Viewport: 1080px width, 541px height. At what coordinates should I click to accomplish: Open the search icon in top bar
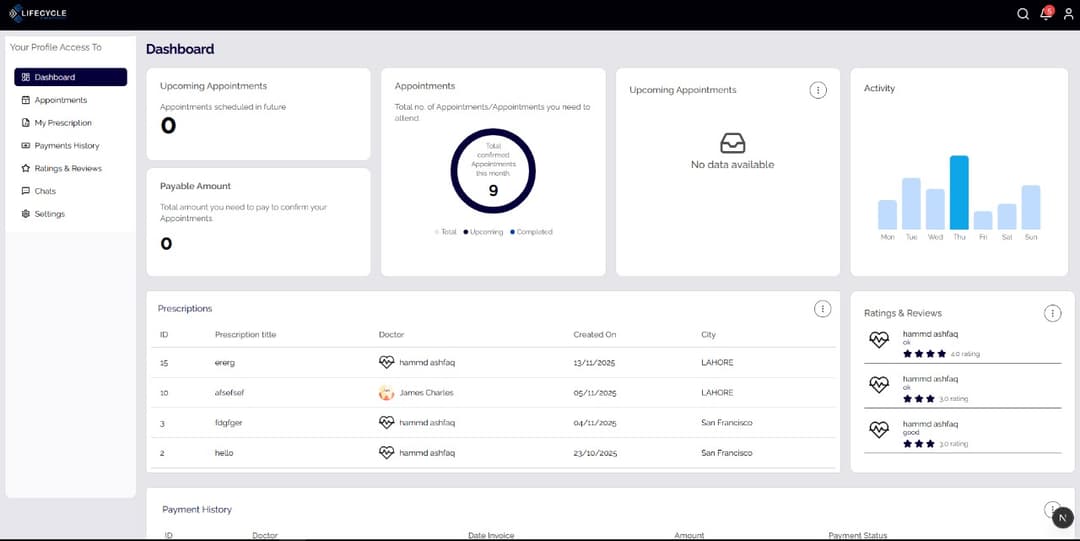tap(1023, 14)
